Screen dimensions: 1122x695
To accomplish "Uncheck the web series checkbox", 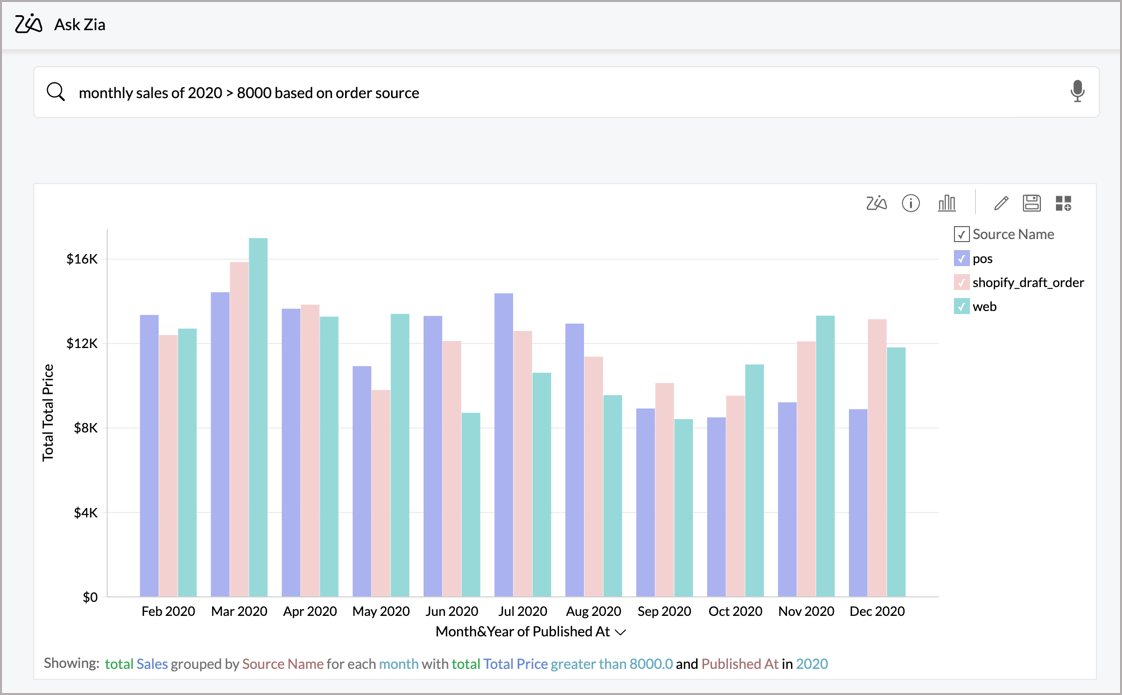I will 961,306.
